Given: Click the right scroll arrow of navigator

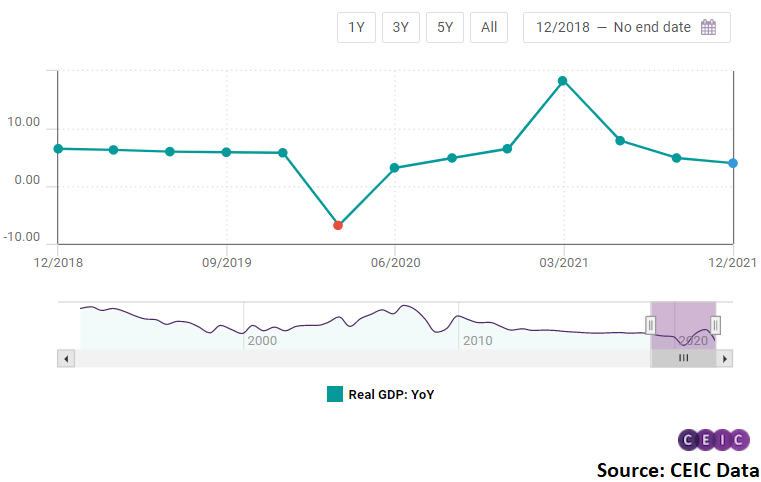Looking at the screenshot, I should pyautogui.click(x=725, y=359).
